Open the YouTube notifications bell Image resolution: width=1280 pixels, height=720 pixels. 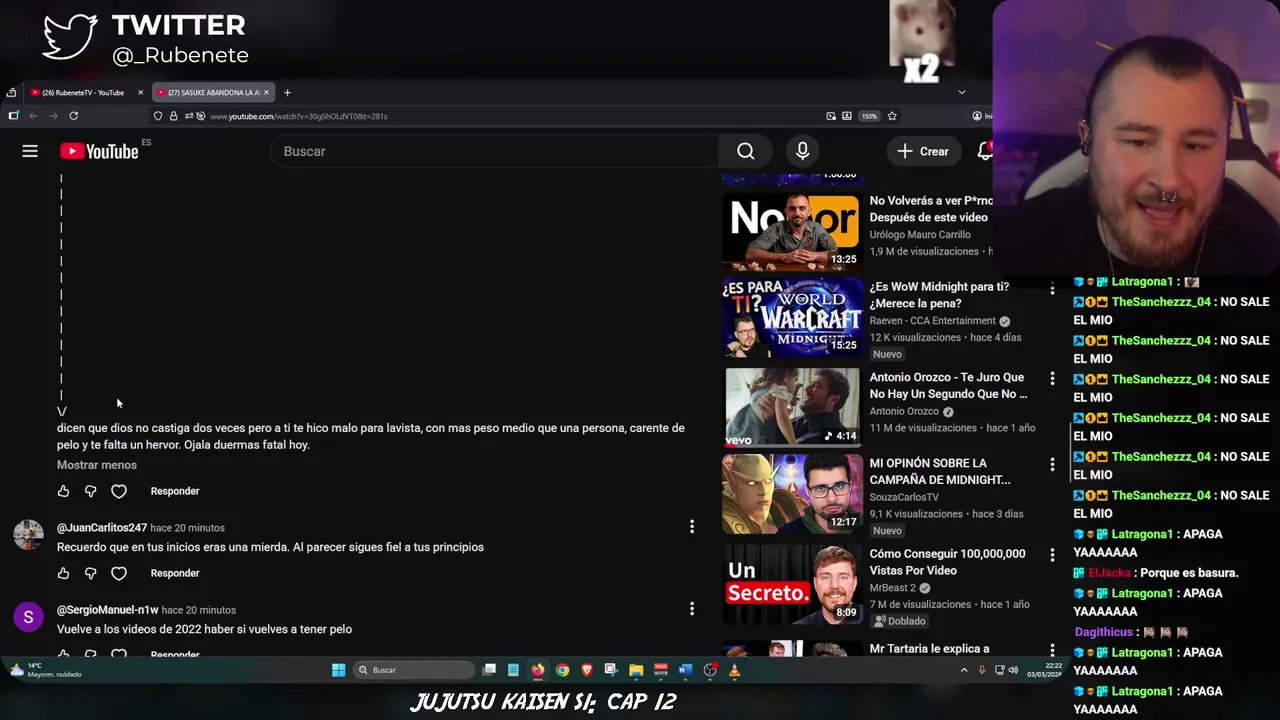click(x=985, y=151)
